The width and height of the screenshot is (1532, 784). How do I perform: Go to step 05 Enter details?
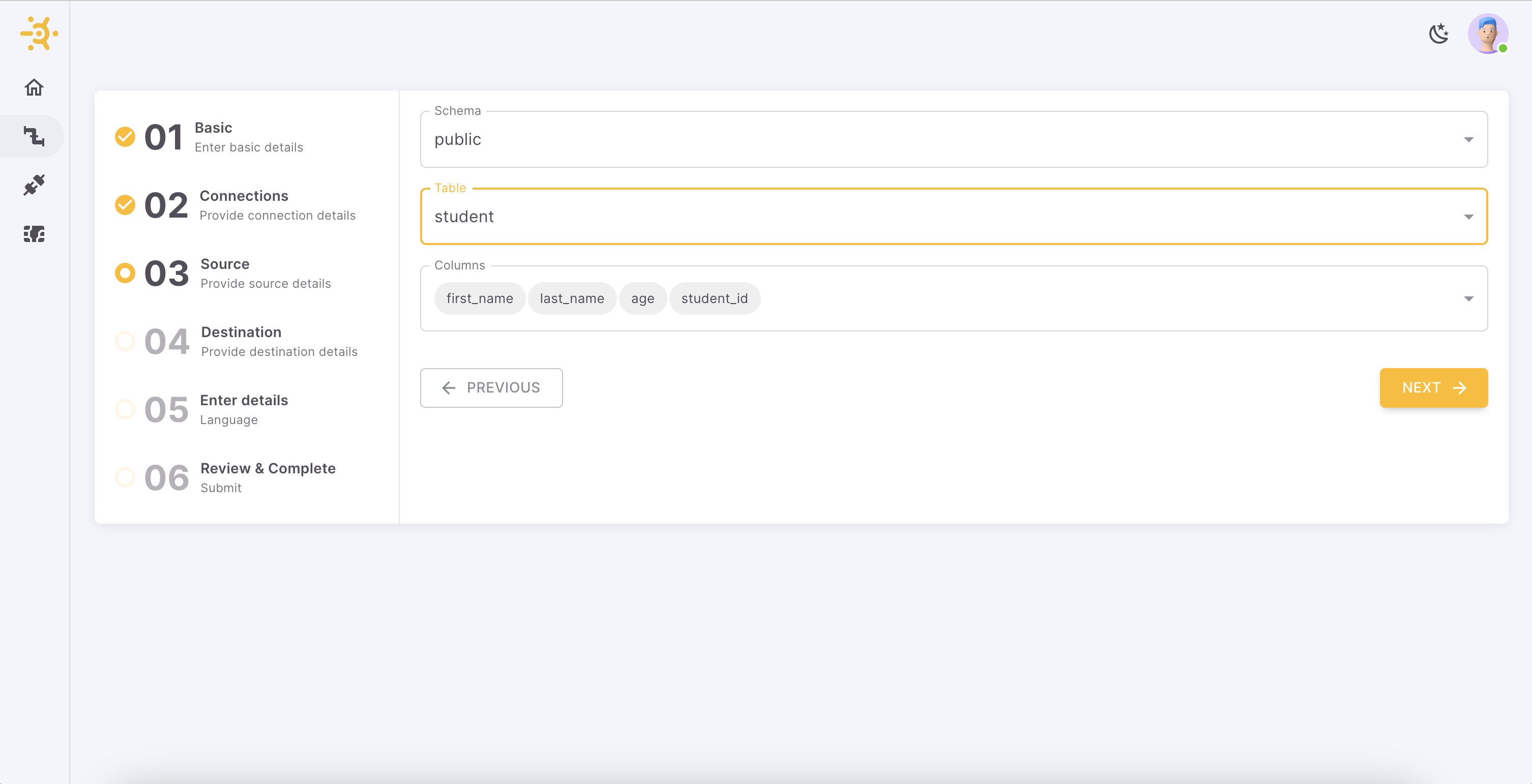coord(201,409)
